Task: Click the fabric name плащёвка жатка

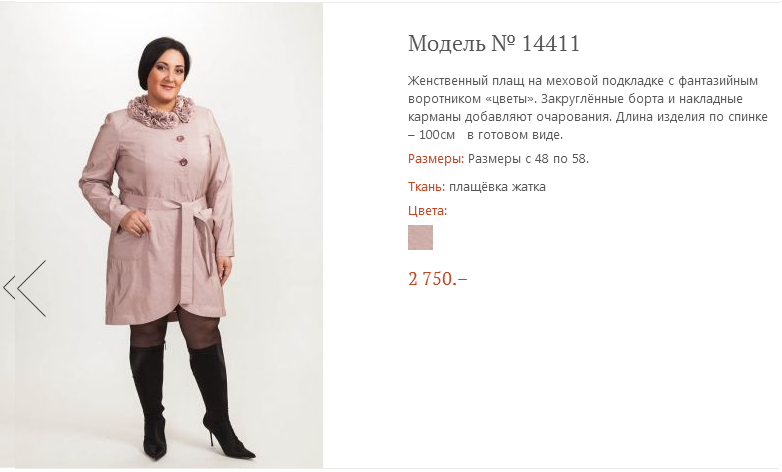Action: tap(497, 187)
